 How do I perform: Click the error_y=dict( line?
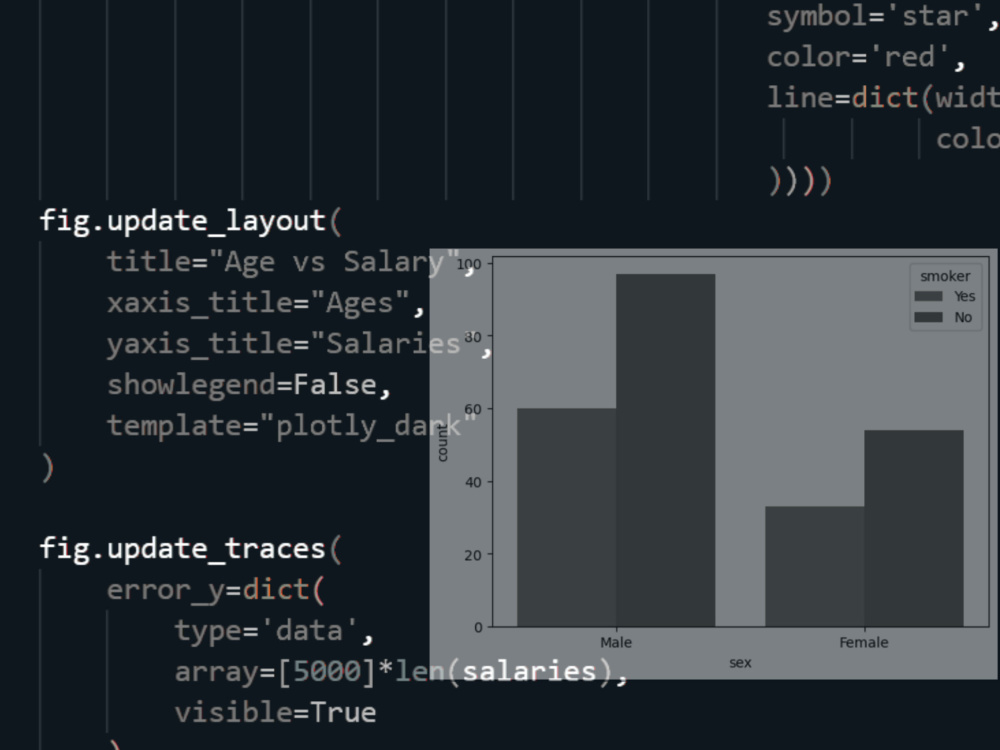(x=216, y=590)
